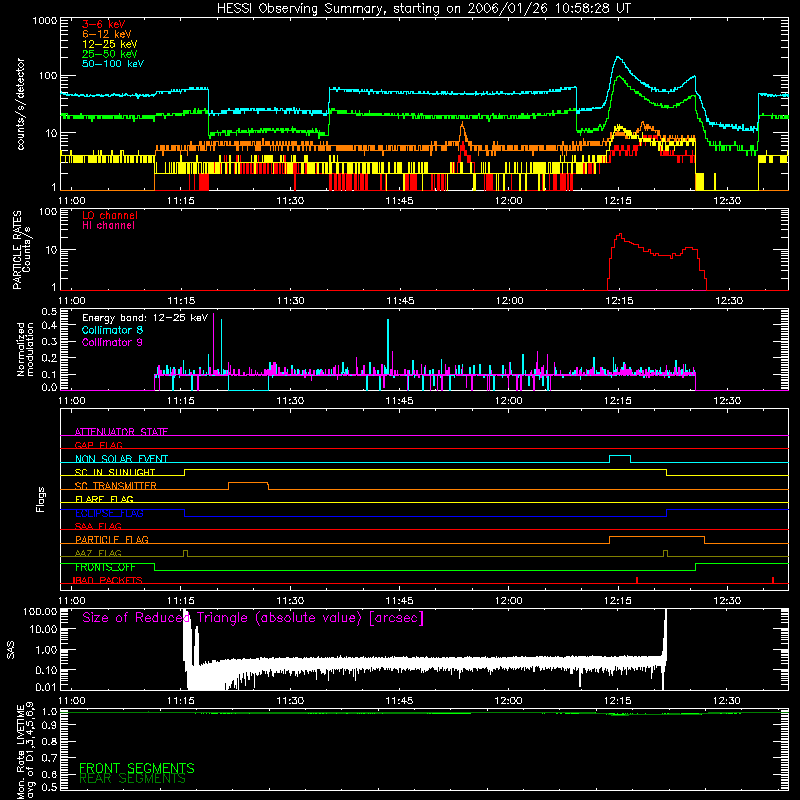Screen dimensions: 800x800
Task: Click the SC_TRANSMITTER flag label
Action: 115,485
